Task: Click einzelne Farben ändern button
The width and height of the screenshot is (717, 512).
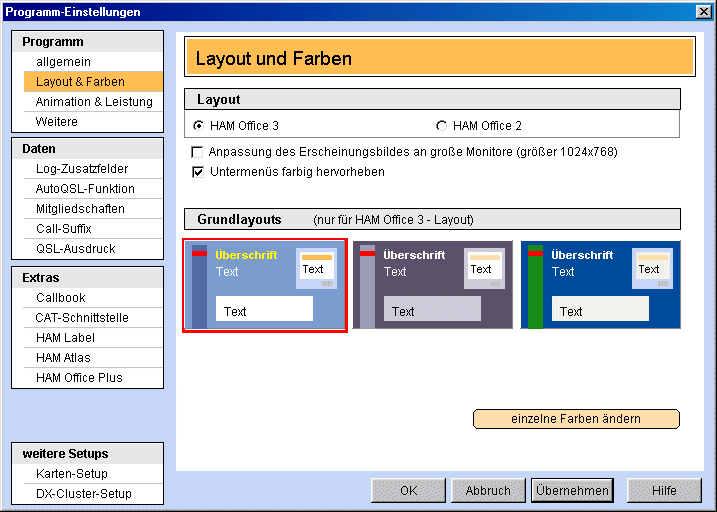Action: click(x=576, y=419)
